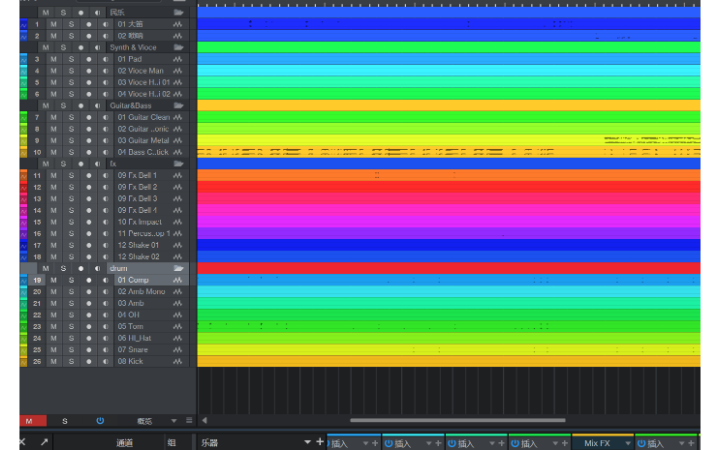The width and height of the screenshot is (720, 450).
Task: Select track name '09 Fx Dell 3'
Action: click(137, 198)
